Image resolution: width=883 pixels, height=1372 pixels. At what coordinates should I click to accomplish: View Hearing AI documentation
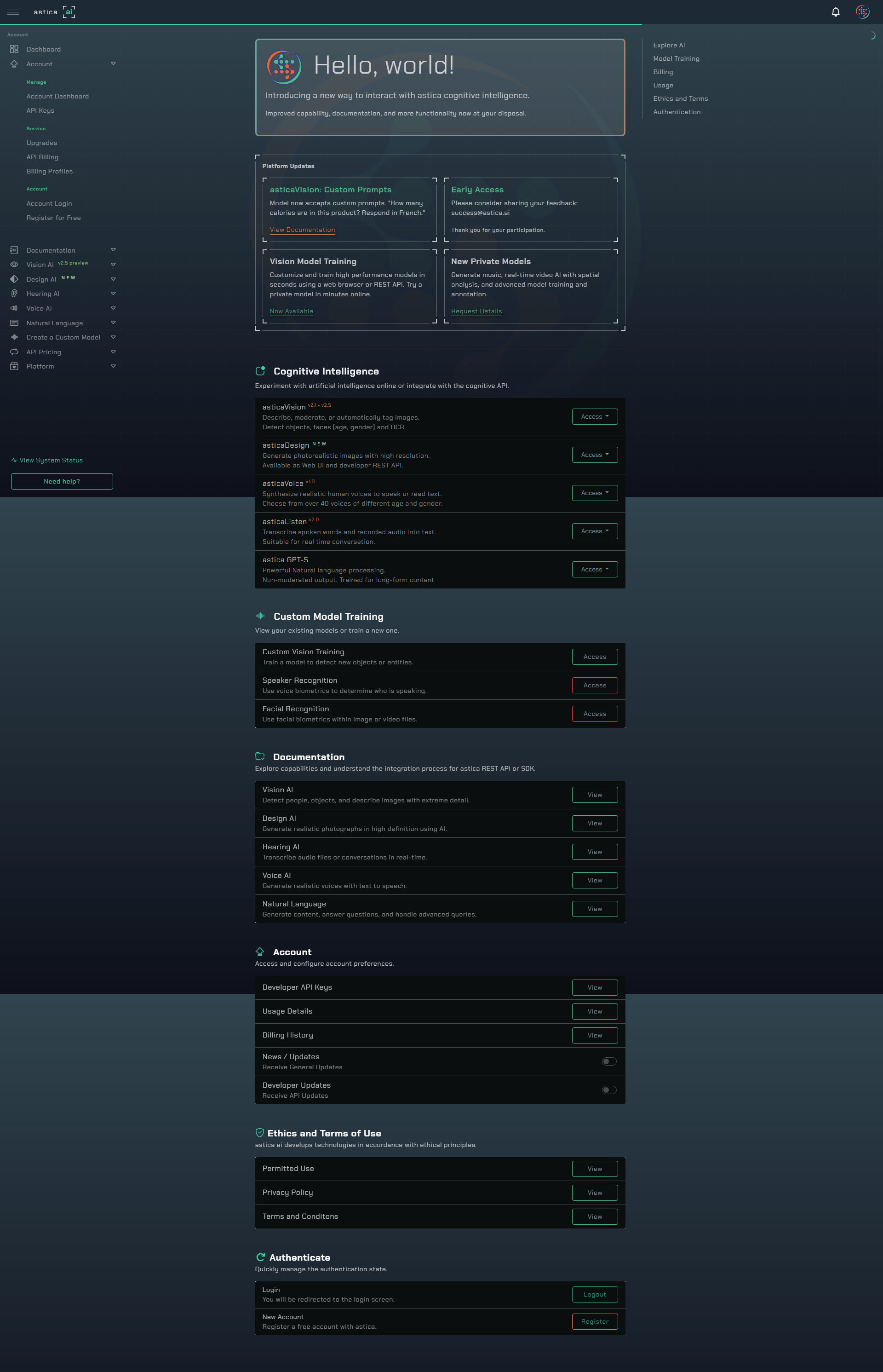595,852
